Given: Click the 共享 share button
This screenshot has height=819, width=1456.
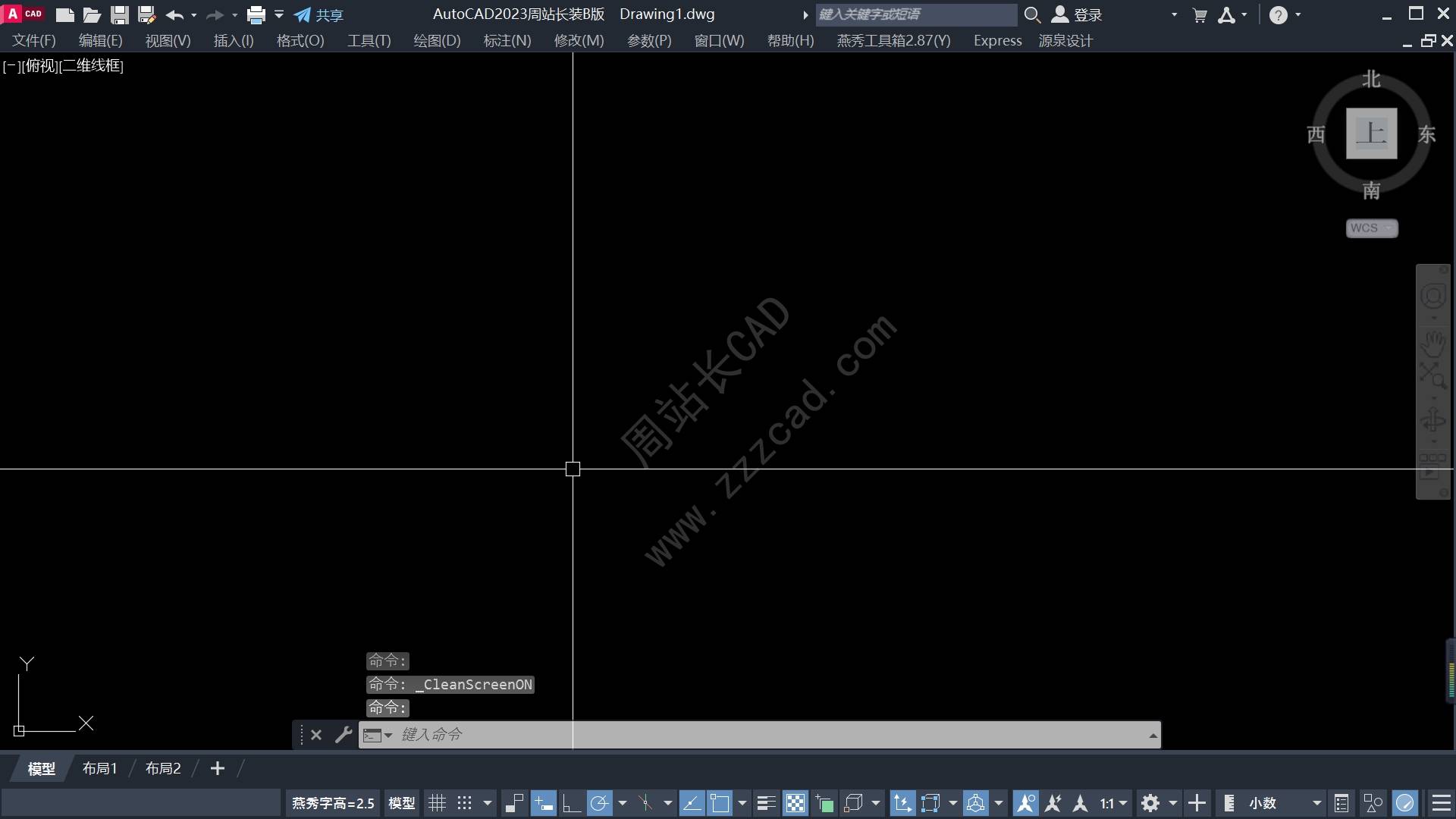Looking at the screenshot, I should click(x=318, y=14).
